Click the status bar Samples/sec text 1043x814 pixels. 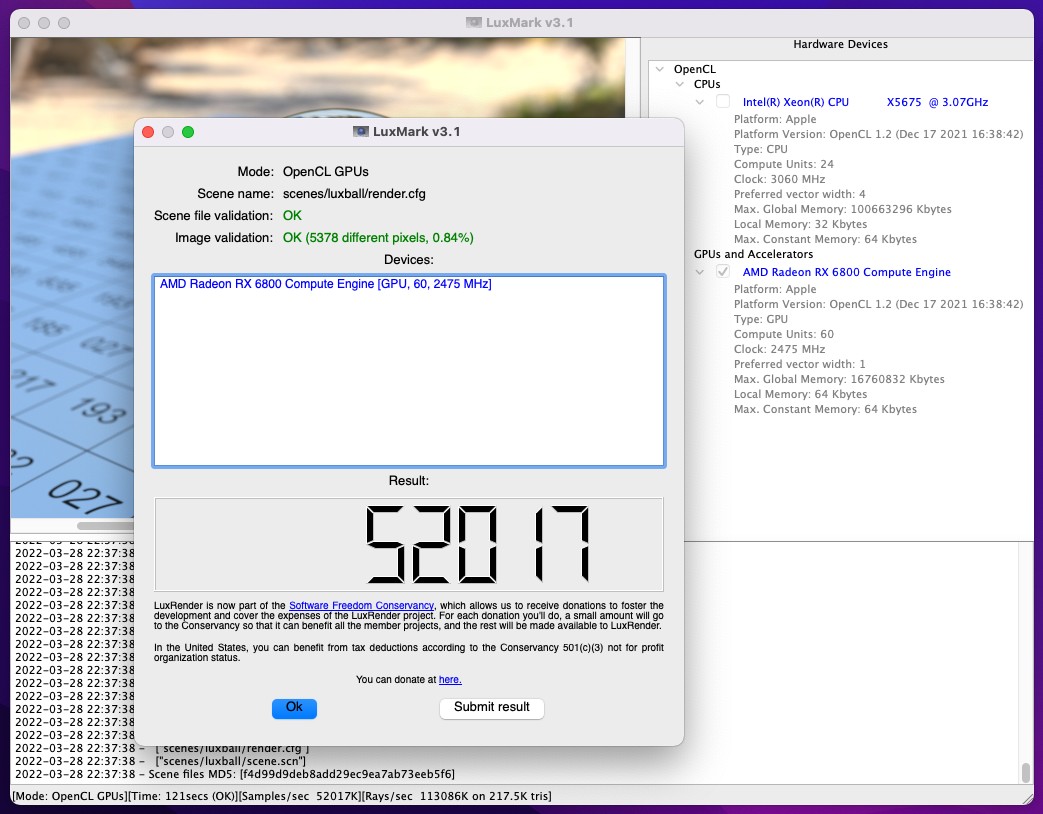tap(299, 795)
